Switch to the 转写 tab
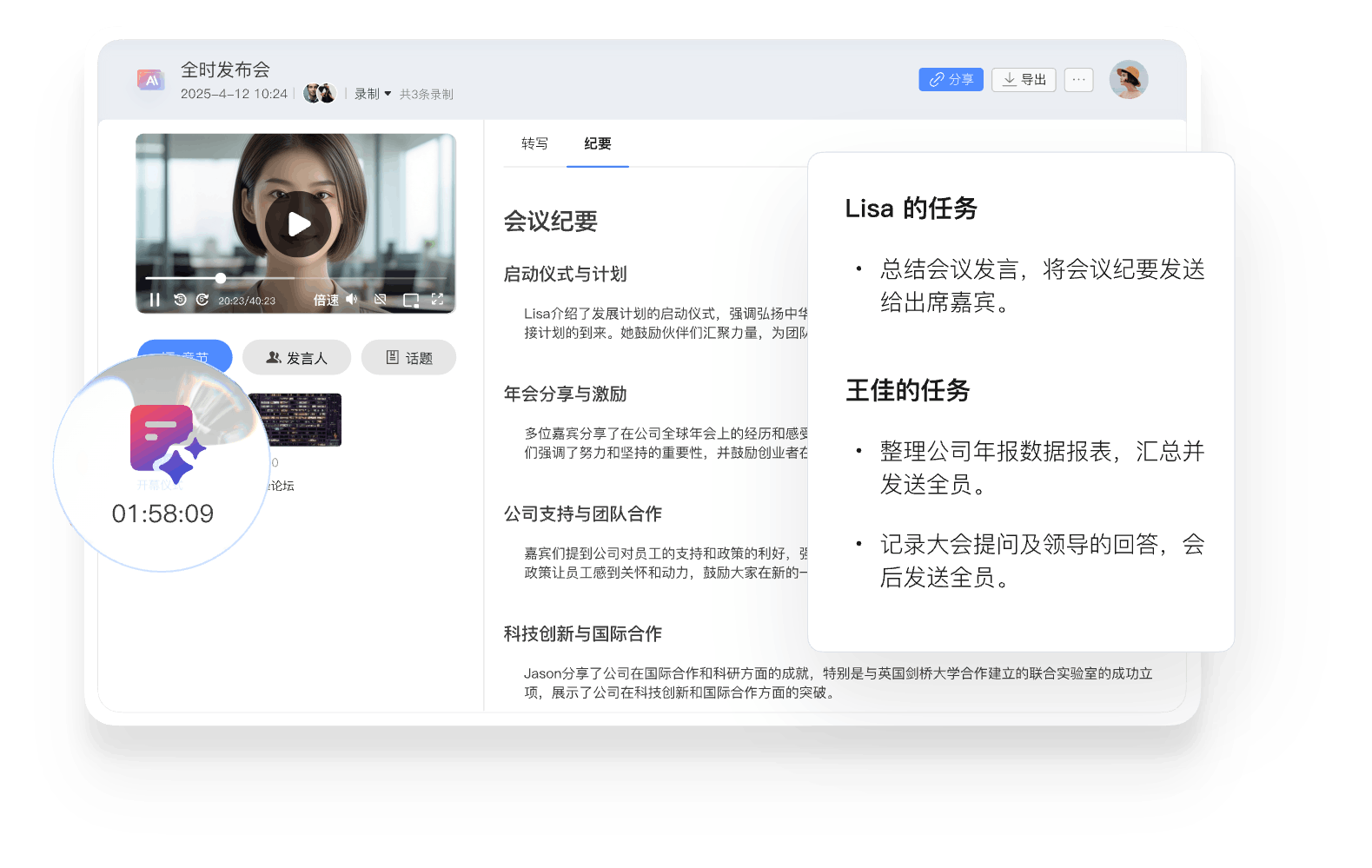1372x868 pixels. (x=534, y=143)
